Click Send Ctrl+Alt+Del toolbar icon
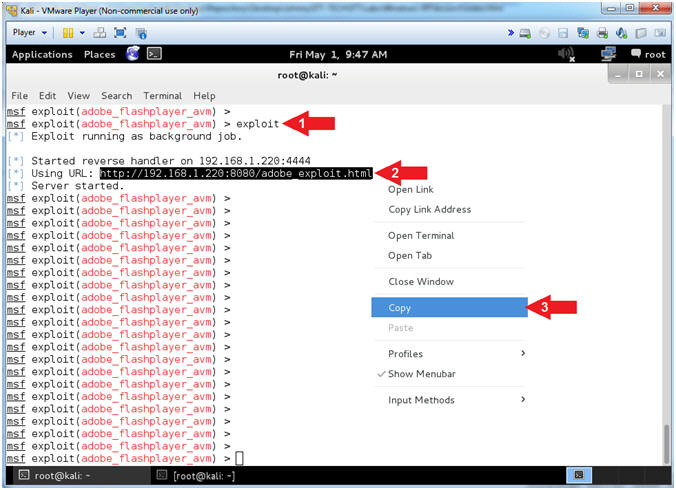The width and height of the screenshot is (676, 490). 100,33
